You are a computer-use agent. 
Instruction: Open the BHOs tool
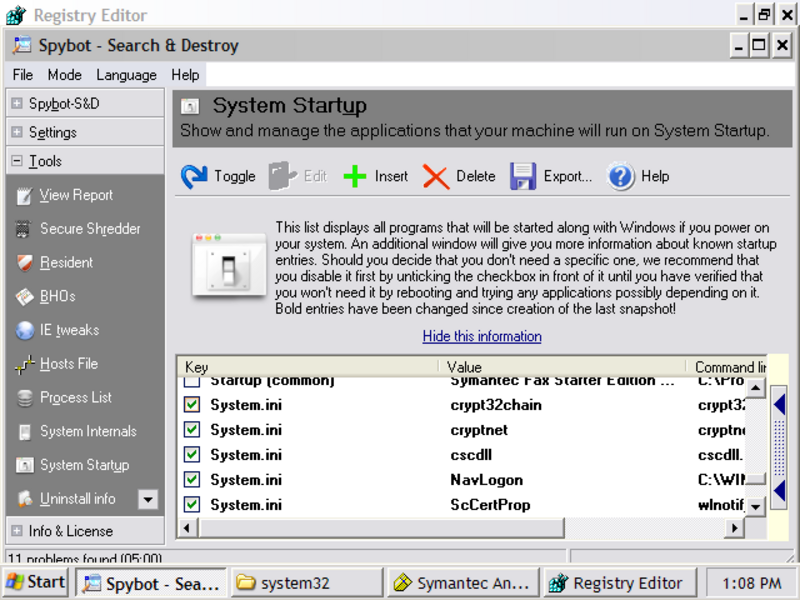[x=57, y=296]
